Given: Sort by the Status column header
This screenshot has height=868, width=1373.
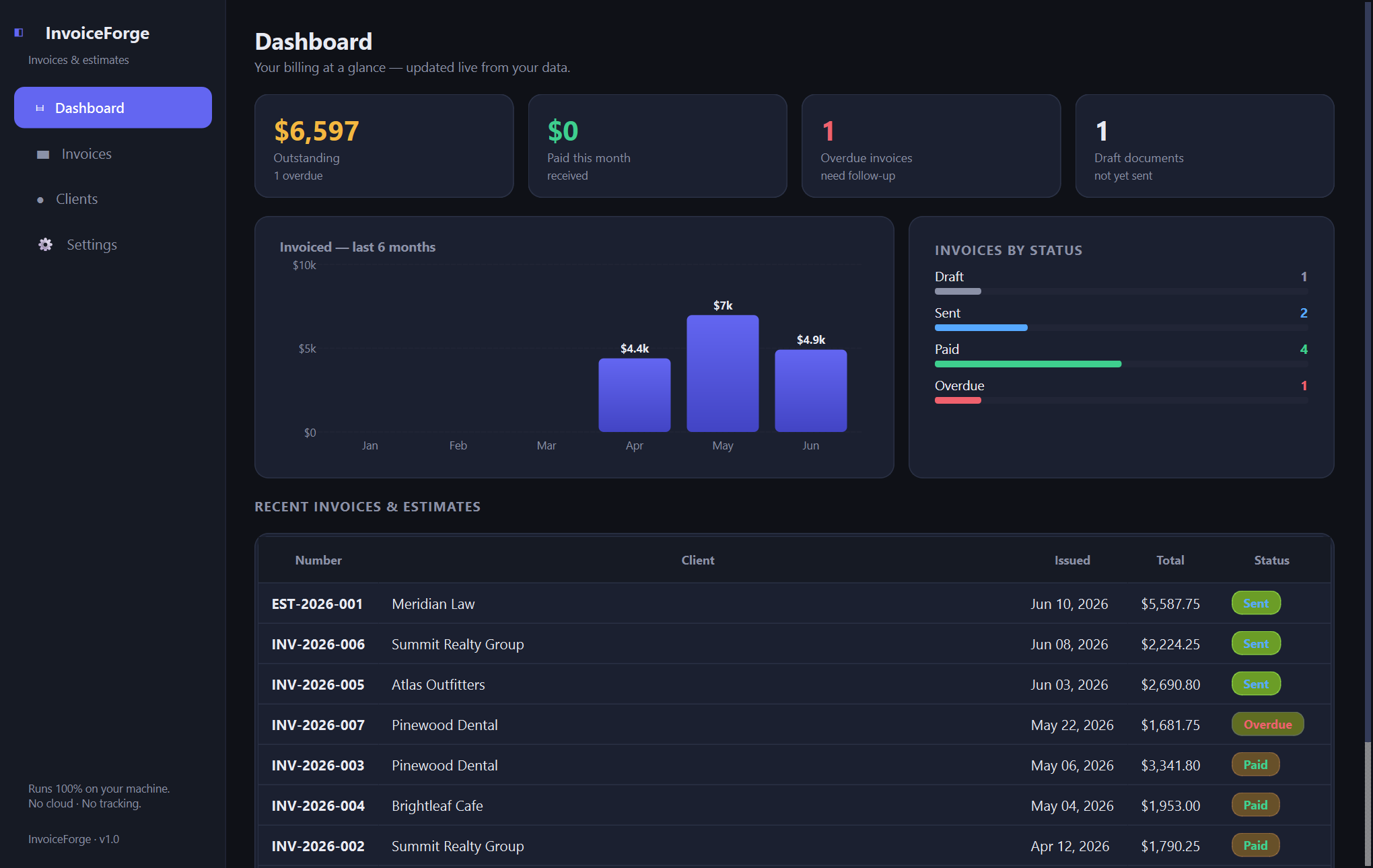Looking at the screenshot, I should click(x=1272, y=560).
